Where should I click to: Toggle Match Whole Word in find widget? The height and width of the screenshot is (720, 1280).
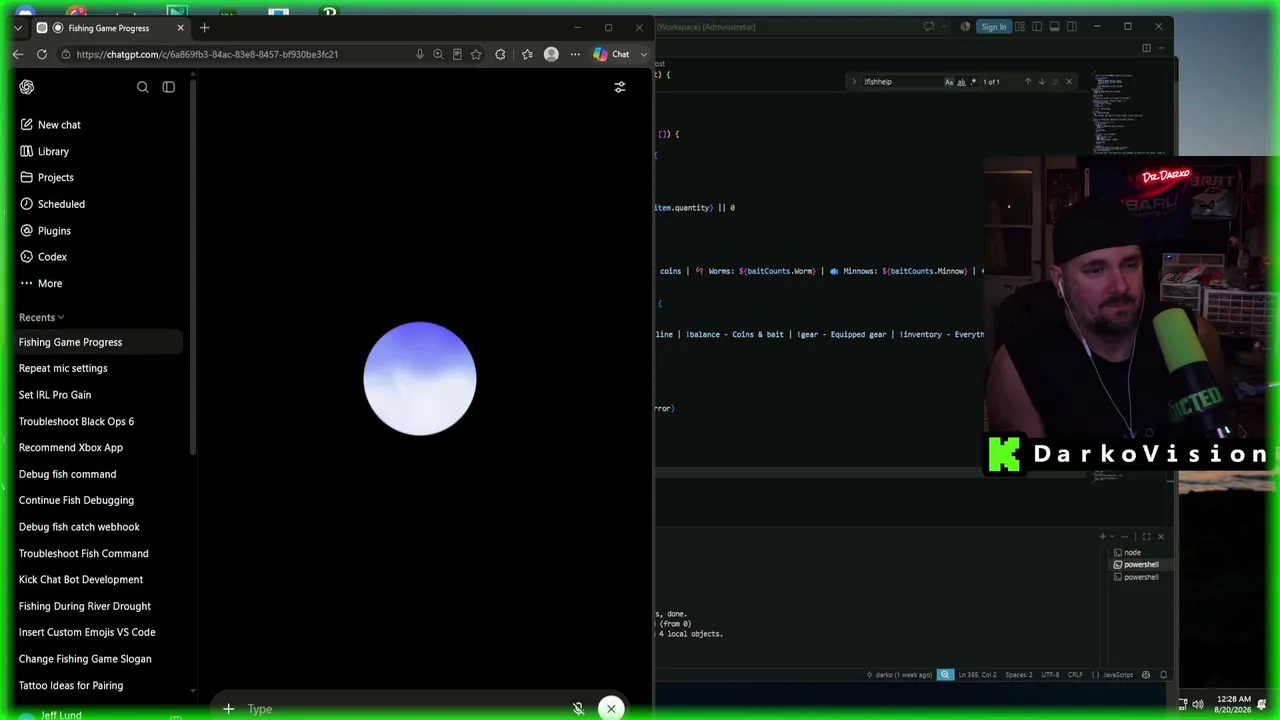(961, 82)
